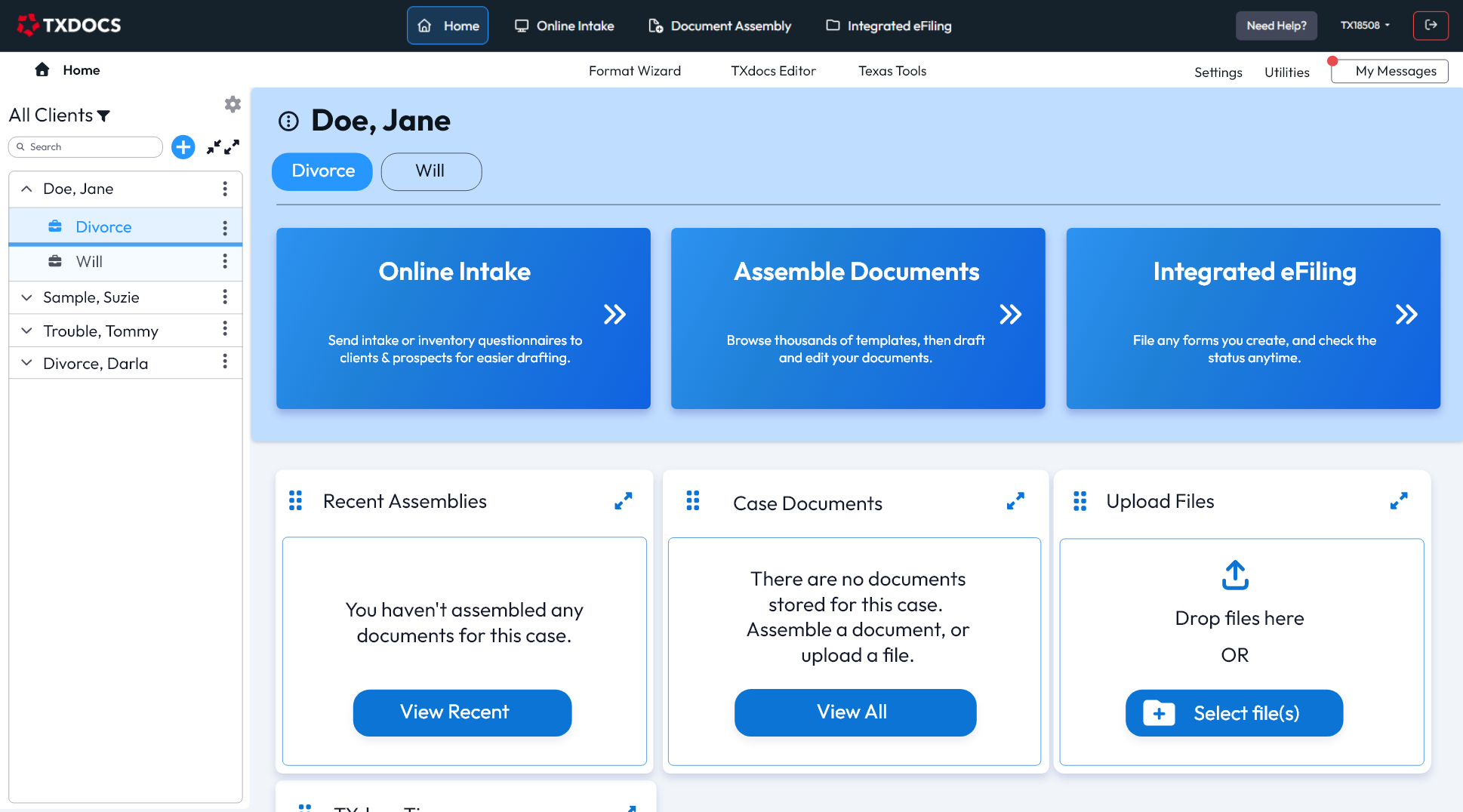Expand the Trouble, Tommy client row

pos(26,331)
